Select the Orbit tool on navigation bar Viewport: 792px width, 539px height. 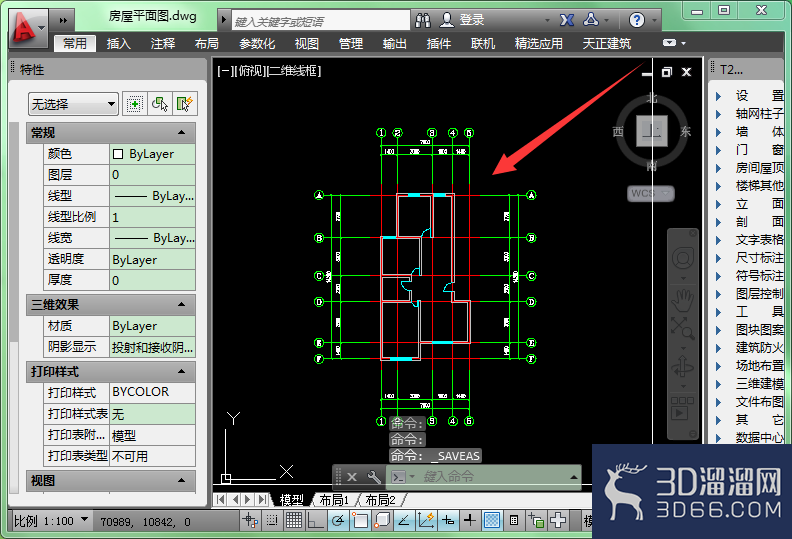click(x=682, y=367)
